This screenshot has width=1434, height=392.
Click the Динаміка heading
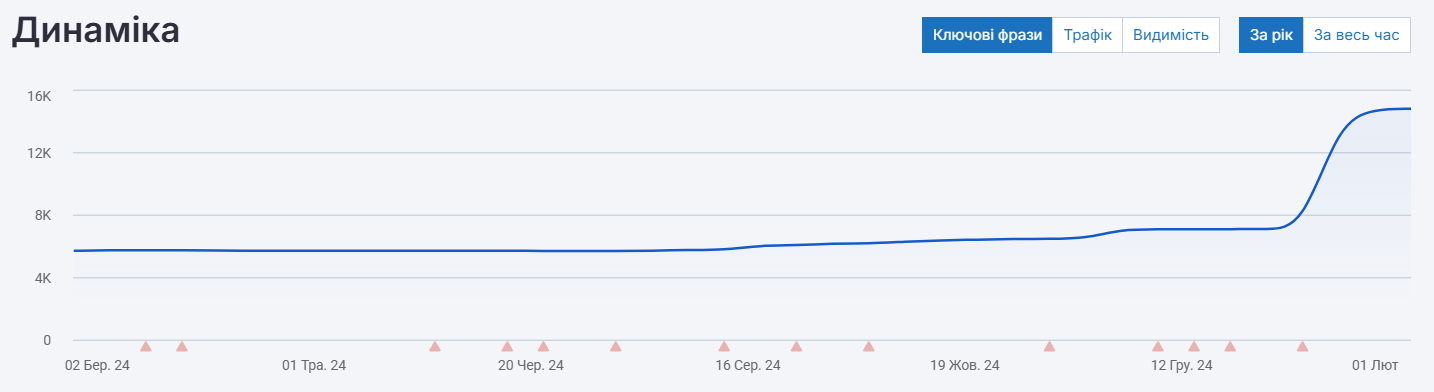tap(96, 31)
